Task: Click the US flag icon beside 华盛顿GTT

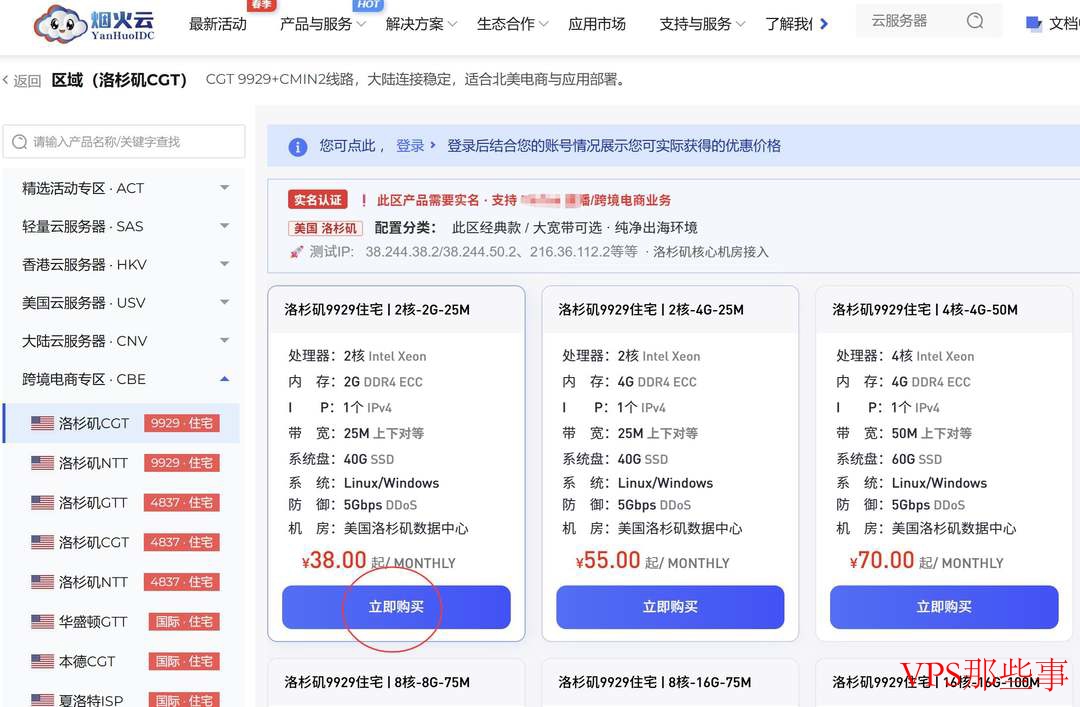Action: [42, 622]
